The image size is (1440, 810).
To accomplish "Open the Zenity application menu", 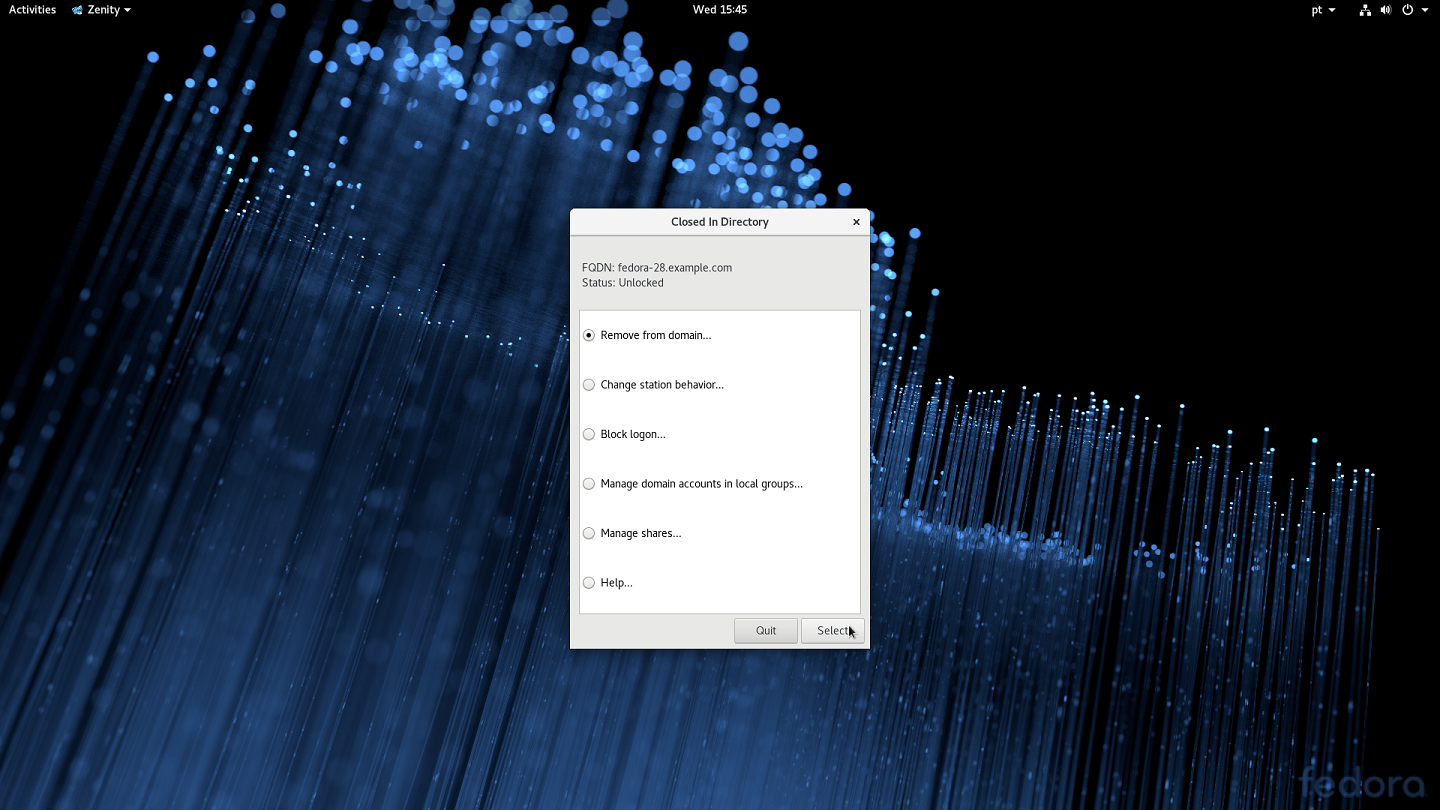I will (101, 9).
